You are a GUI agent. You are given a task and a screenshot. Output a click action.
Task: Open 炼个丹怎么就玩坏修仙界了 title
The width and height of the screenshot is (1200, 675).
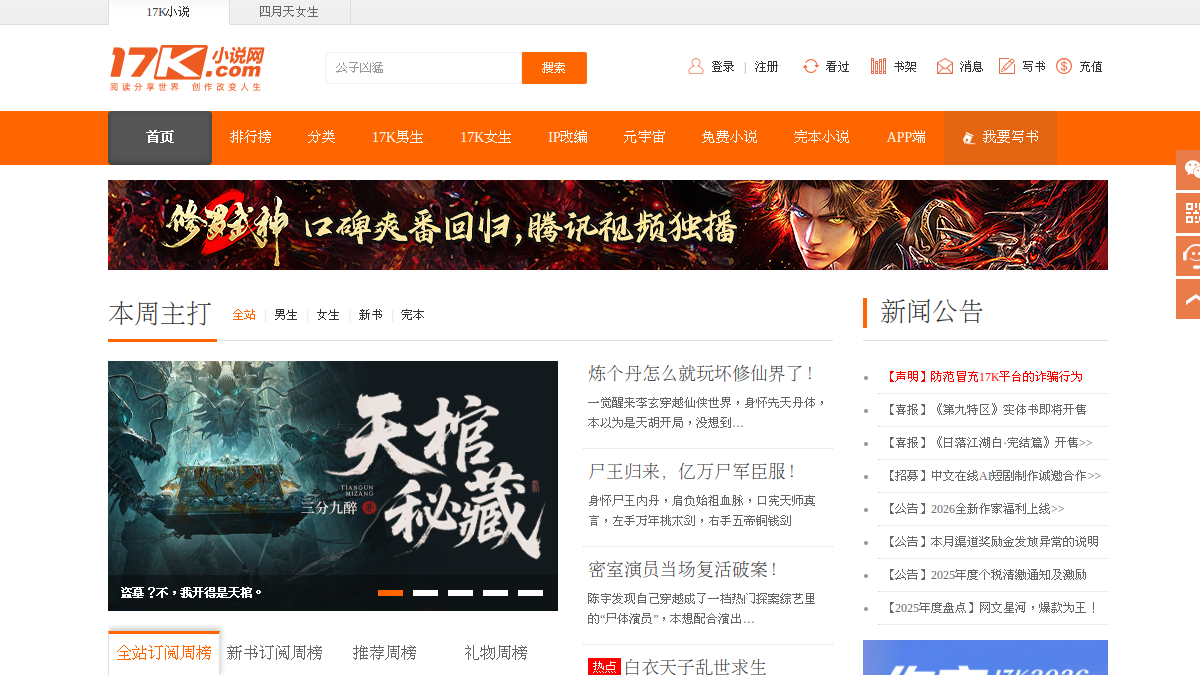(703, 374)
